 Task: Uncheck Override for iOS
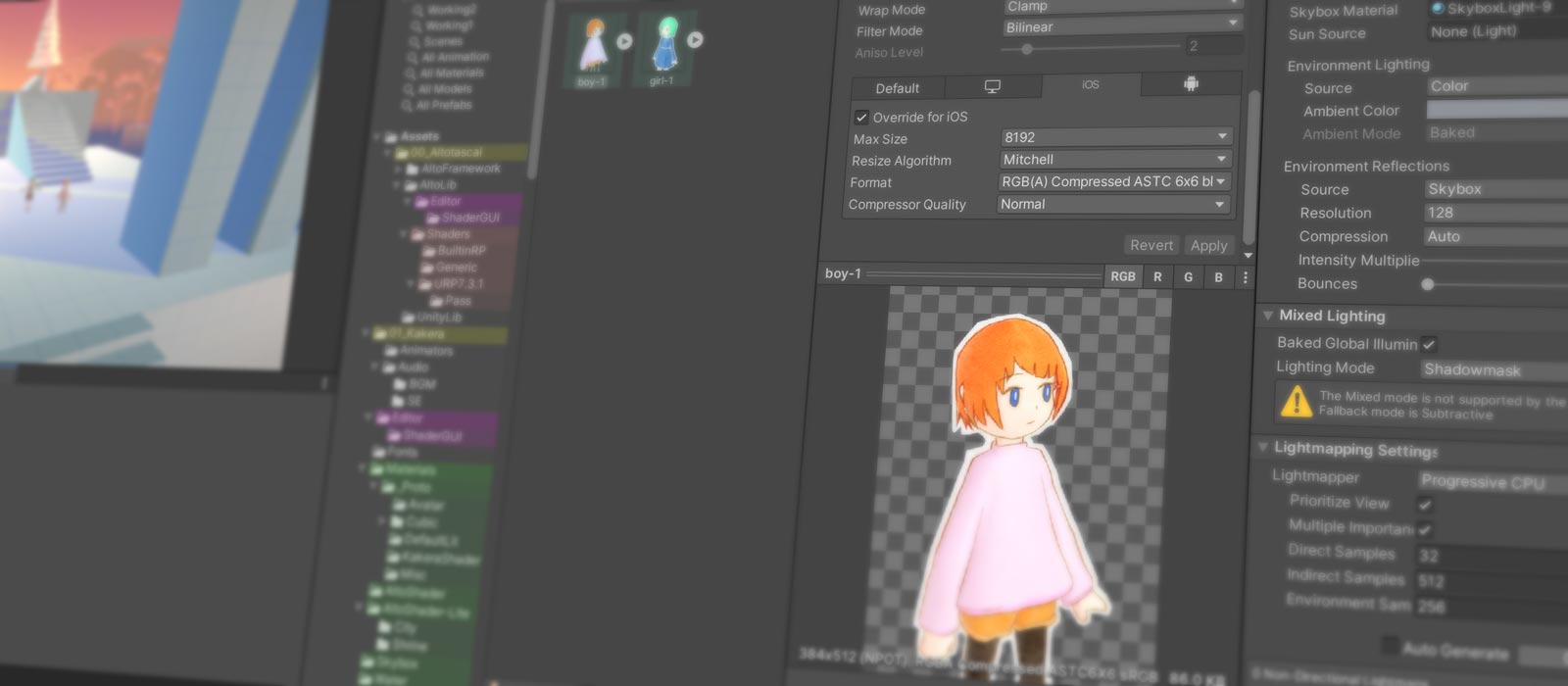(861, 117)
